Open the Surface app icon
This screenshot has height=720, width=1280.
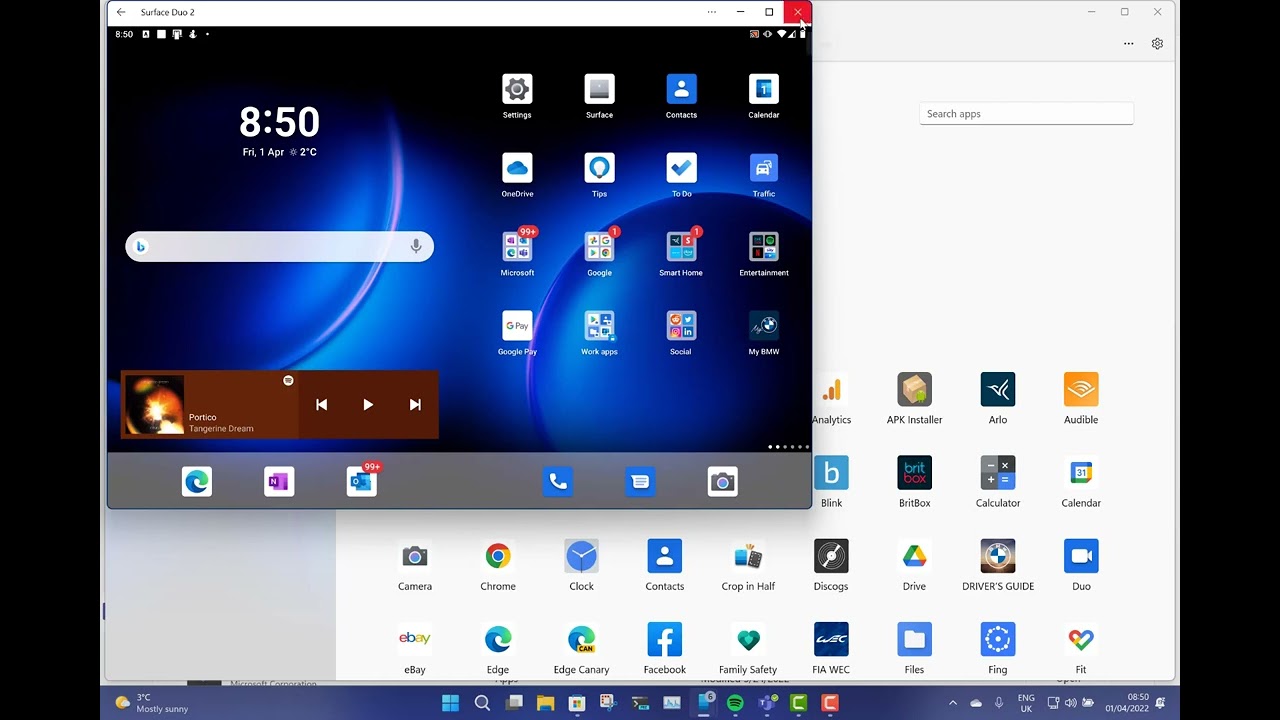(599, 89)
